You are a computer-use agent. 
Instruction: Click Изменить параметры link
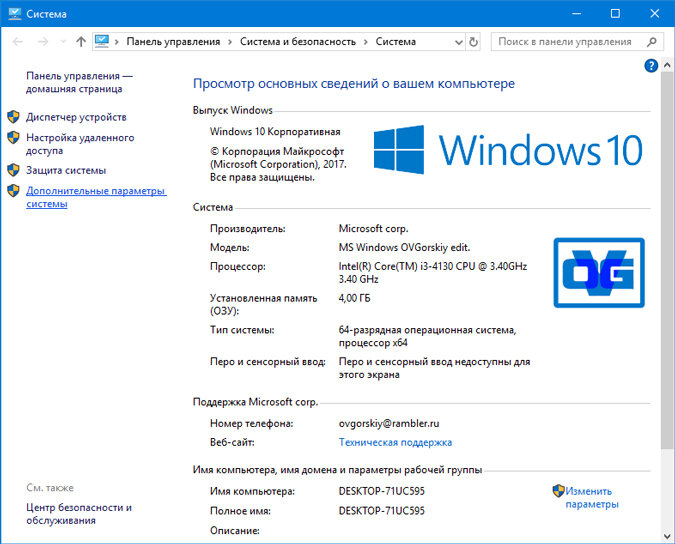(592, 498)
